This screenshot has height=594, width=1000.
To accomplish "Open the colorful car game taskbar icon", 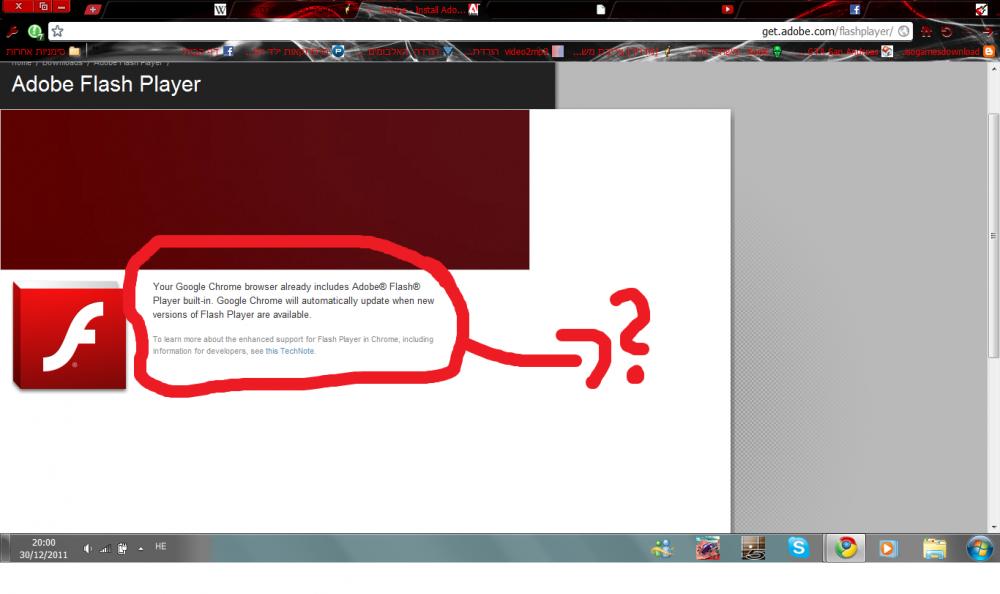I will 708,548.
